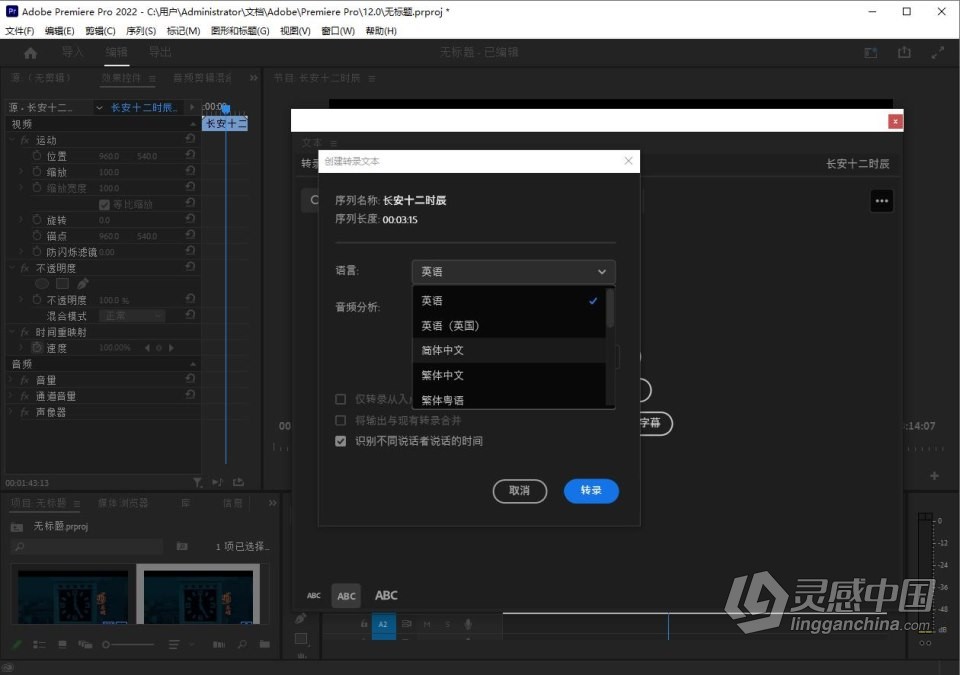Switch to the 导出 workspace tab
Viewport: 960px width, 675px height.
[160, 52]
